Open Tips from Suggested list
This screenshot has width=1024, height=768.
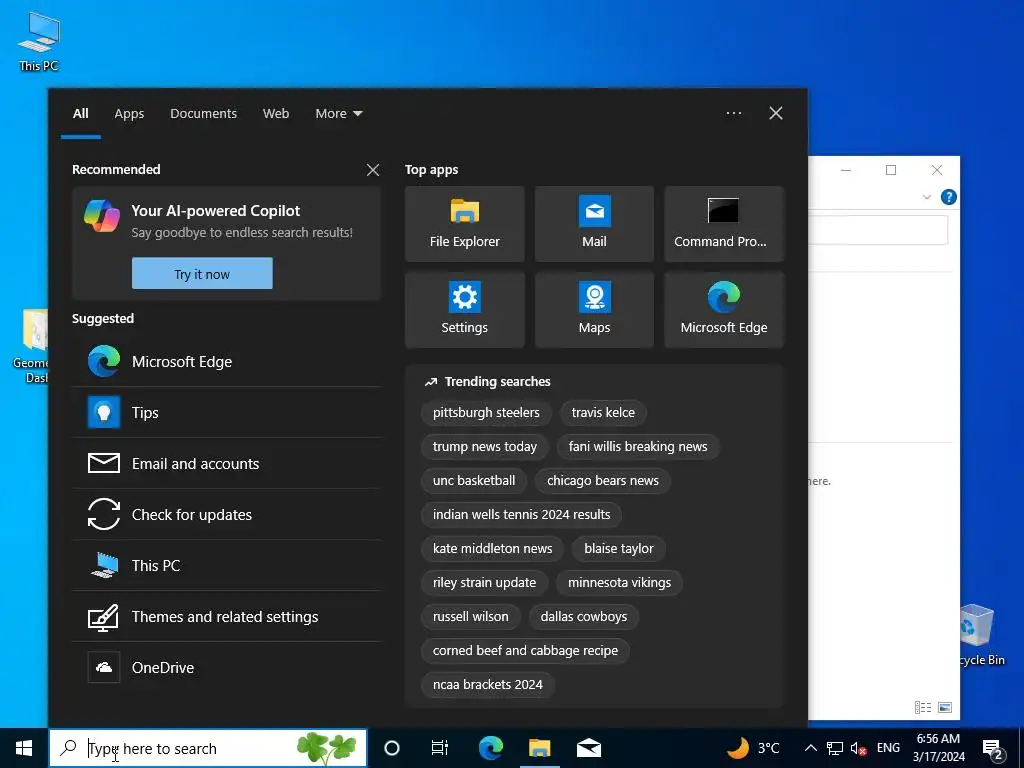[227, 412]
